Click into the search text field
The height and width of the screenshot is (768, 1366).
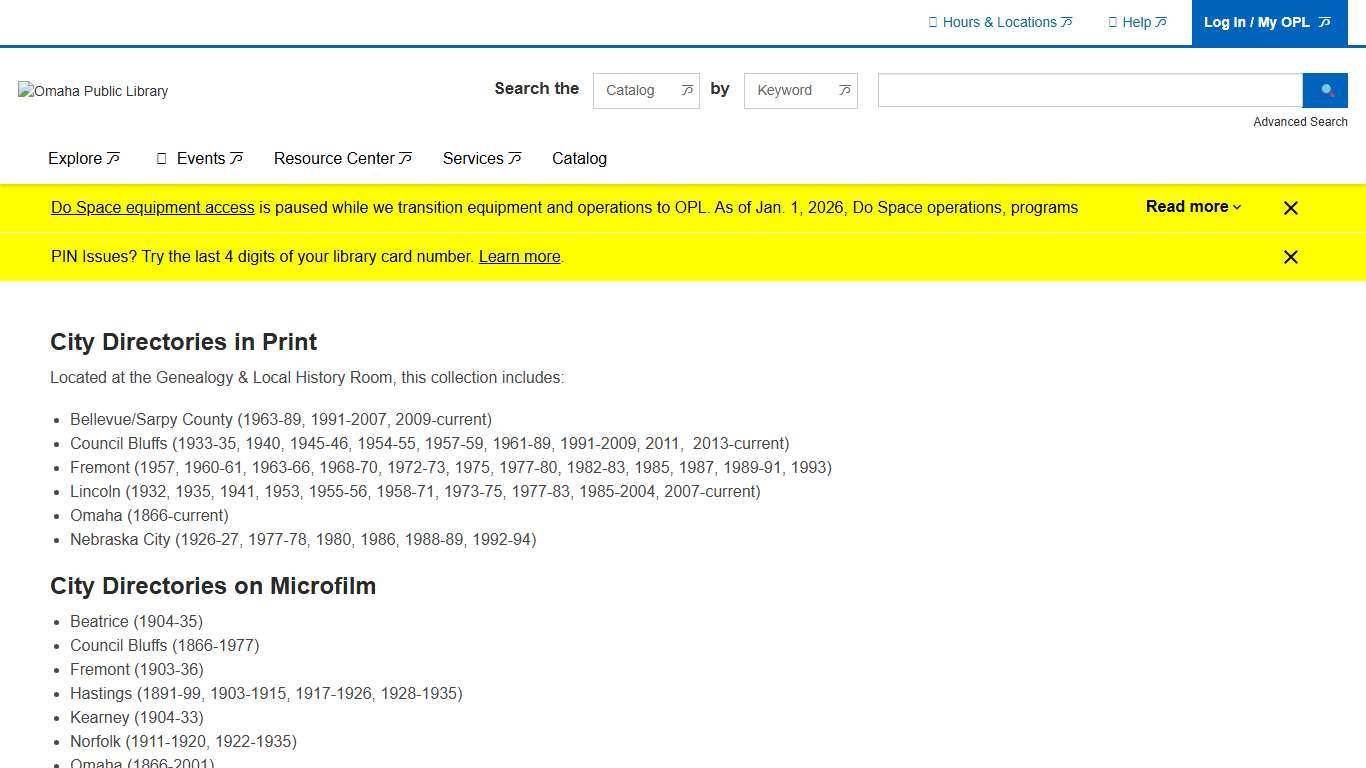click(1089, 90)
